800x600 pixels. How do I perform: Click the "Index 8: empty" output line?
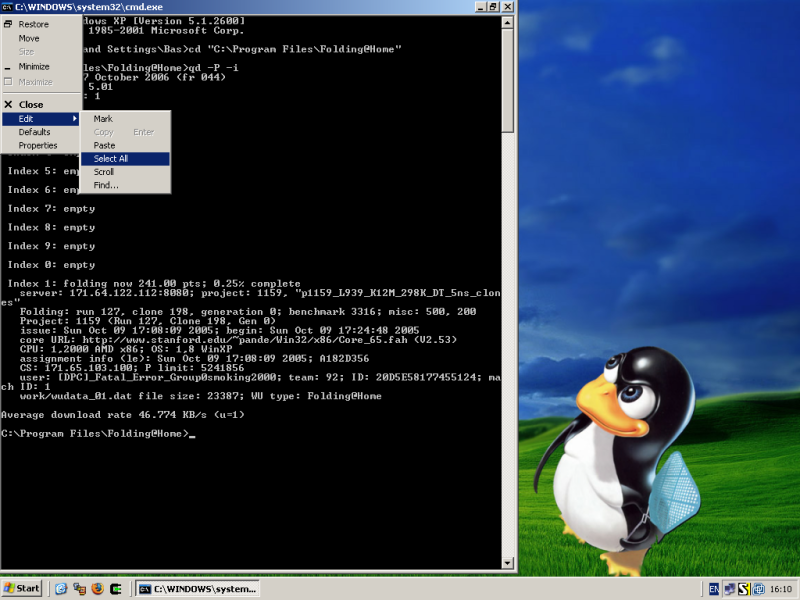point(51,228)
